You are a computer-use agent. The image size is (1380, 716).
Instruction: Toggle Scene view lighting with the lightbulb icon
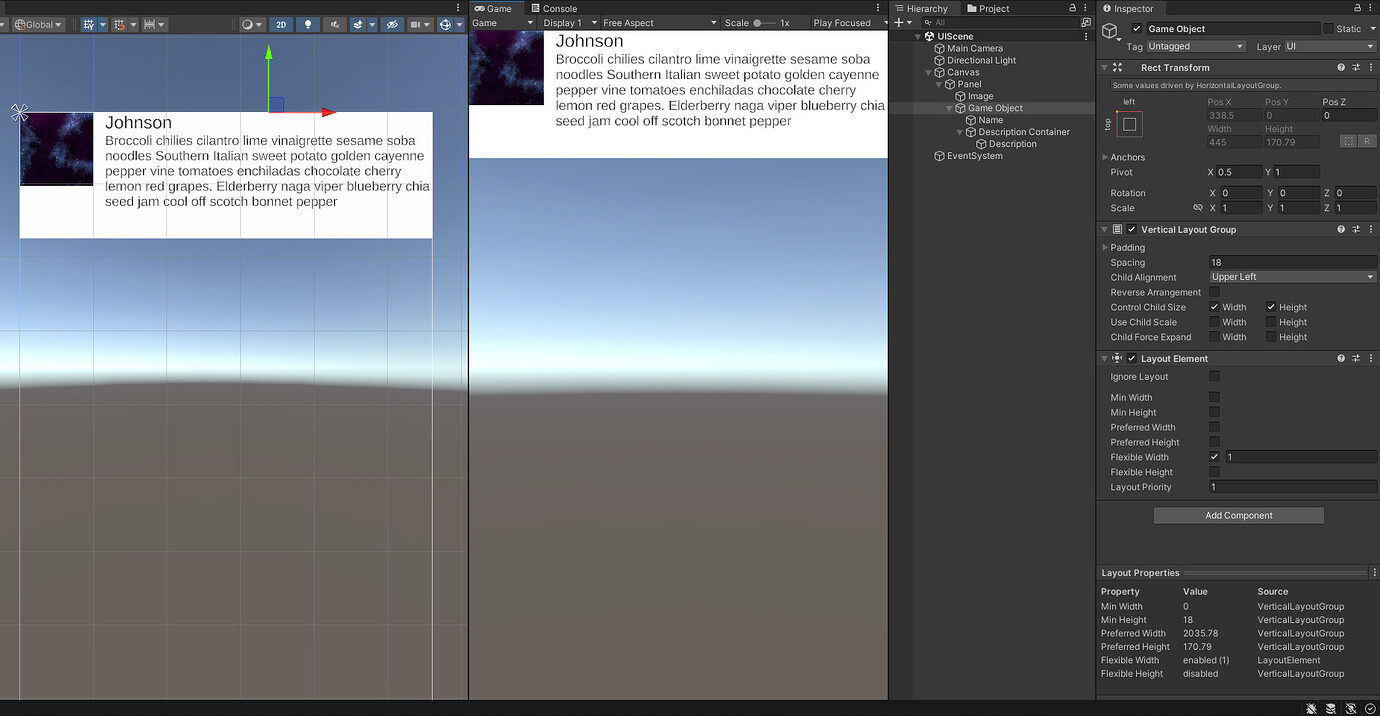pyautogui.click(x=308, y=24)
